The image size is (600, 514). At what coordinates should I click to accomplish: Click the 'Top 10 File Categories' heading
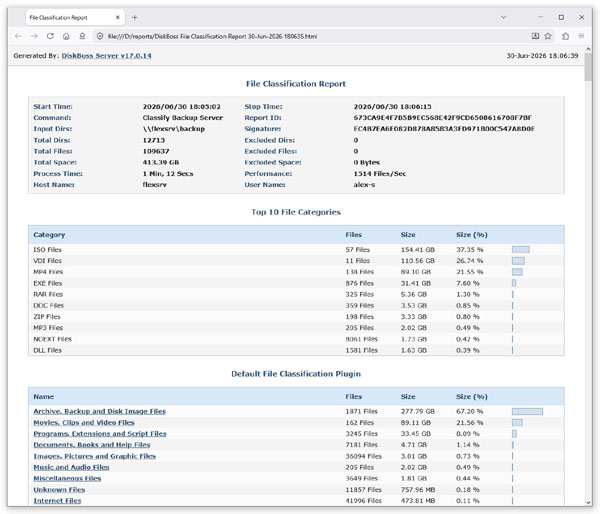[296, 212]
